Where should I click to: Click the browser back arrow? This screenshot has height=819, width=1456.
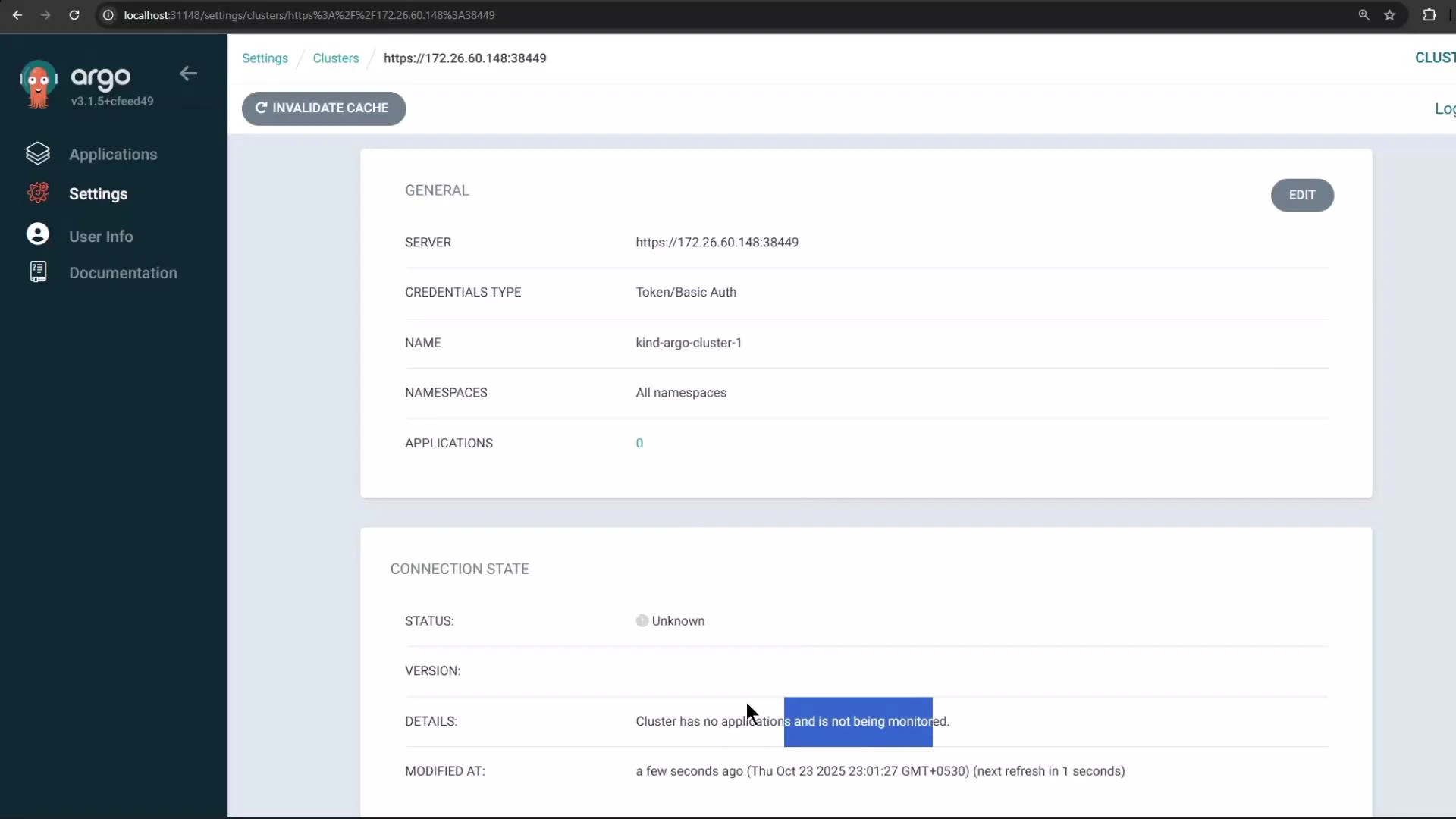(18, 15)
